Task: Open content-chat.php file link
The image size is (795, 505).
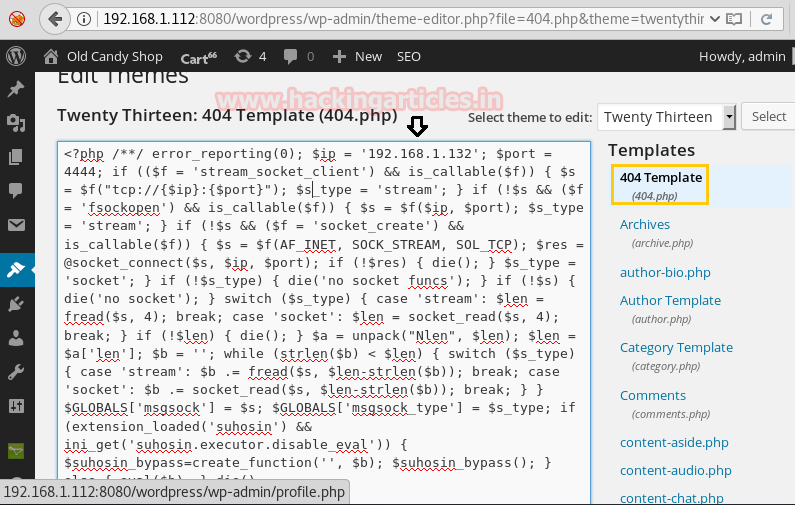Action: point(671,498)
